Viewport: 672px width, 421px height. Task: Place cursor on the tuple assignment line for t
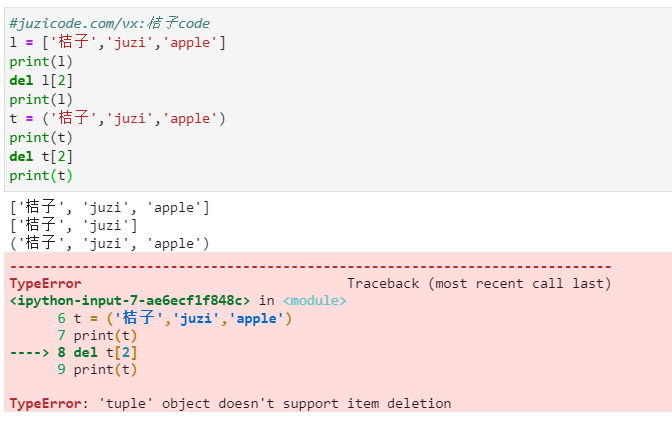(x=117, y=118)
